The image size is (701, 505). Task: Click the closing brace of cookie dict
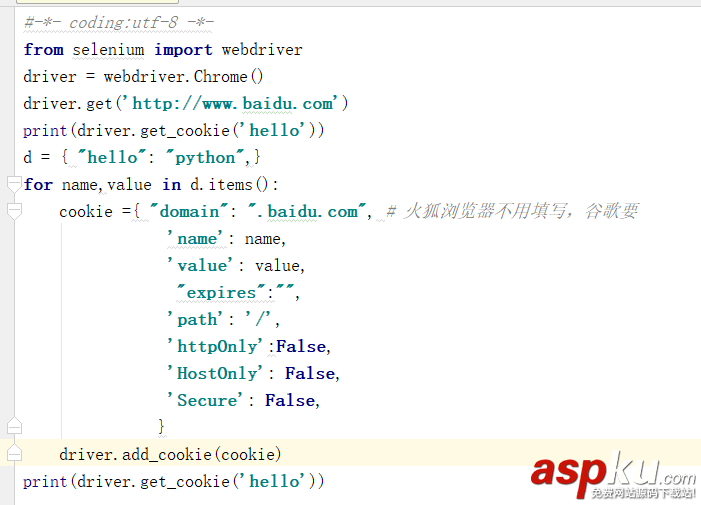[161, 426]
